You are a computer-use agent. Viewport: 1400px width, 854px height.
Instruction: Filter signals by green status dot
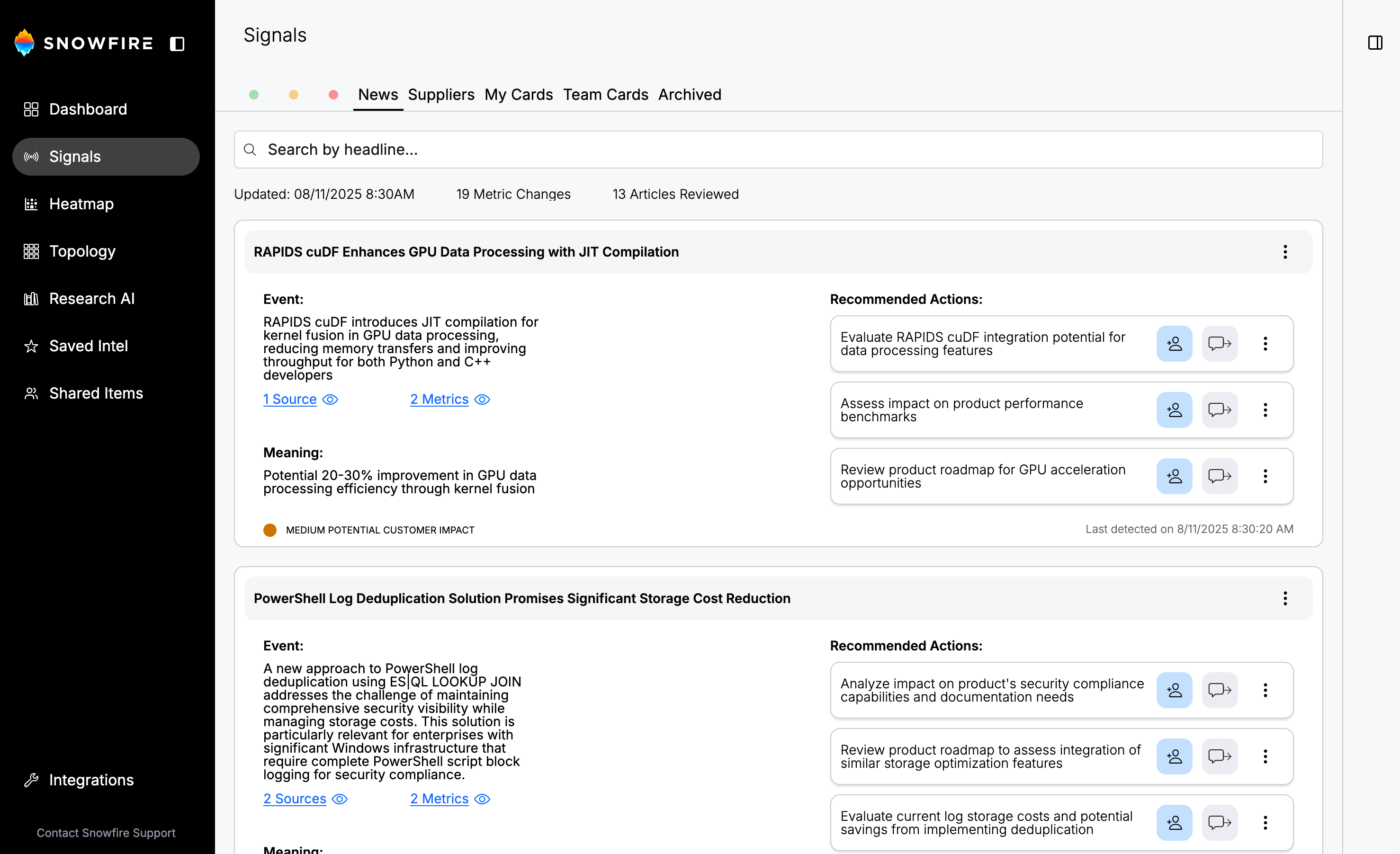pyautogui.click(x=254, y=95)
